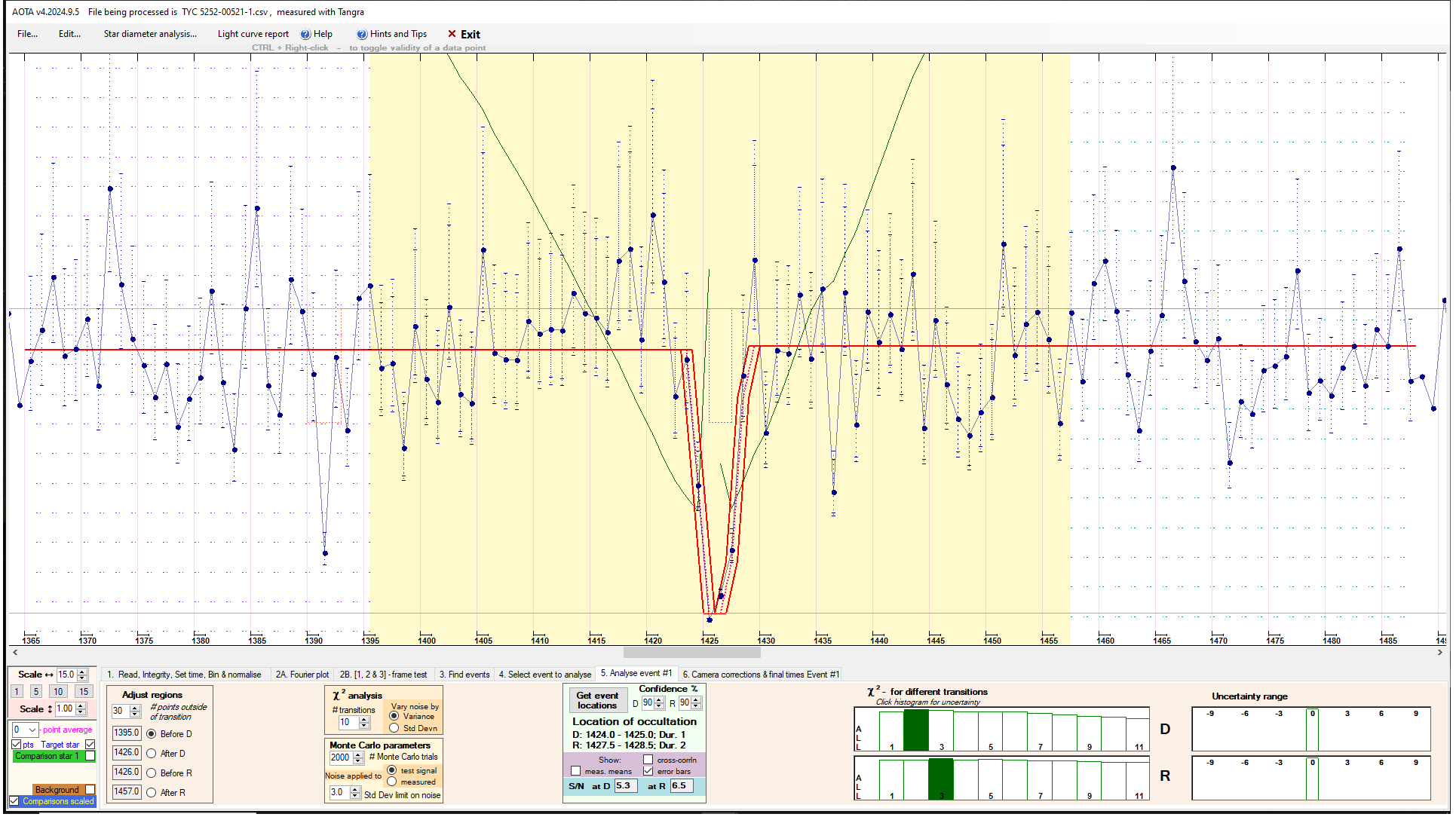
Task: Select the Before R radio button
Action: click(x=152, y=773)
